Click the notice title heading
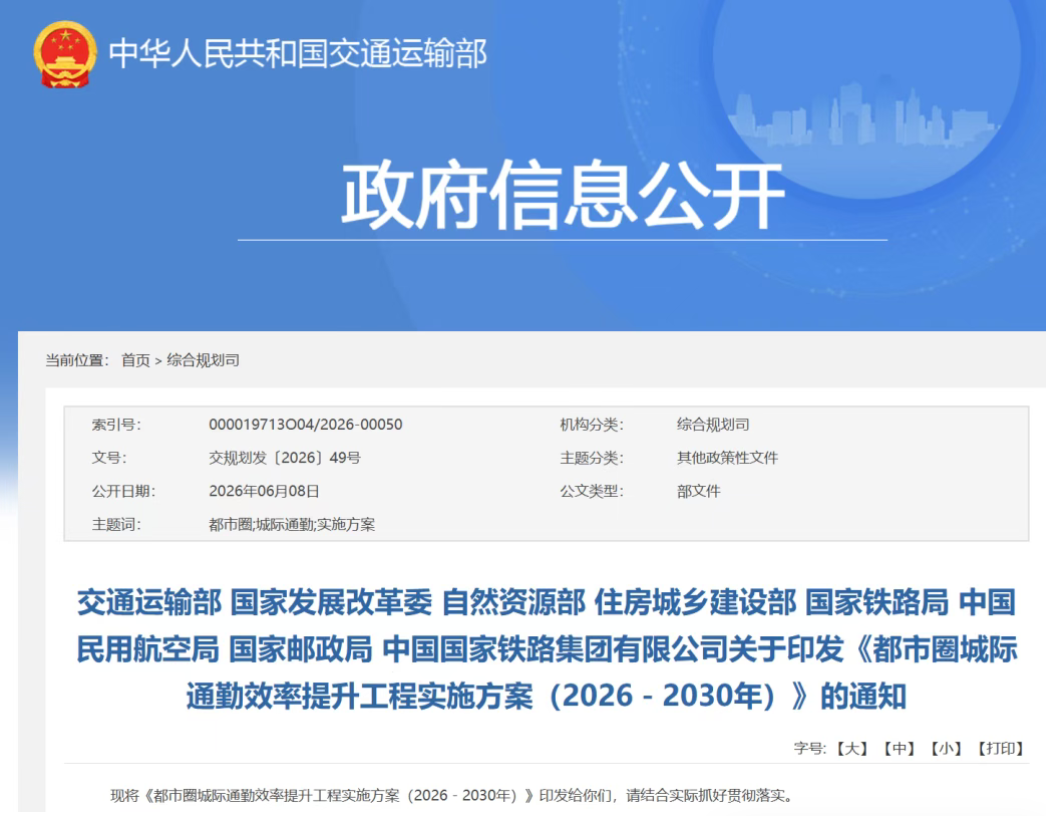Viewport: 1046px width, 816px height. 546,649
